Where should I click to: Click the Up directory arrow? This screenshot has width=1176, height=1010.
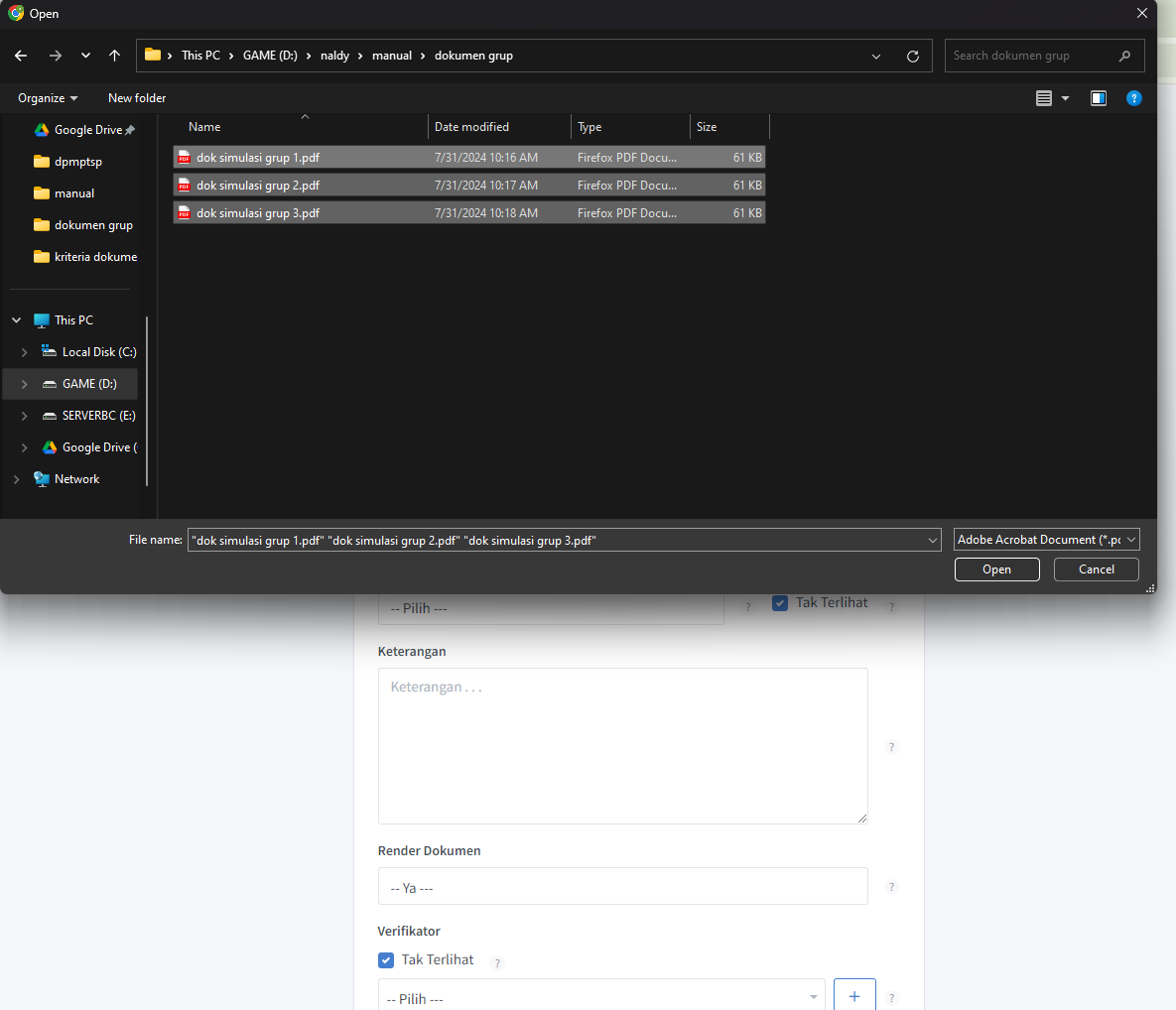coord(115,56)
